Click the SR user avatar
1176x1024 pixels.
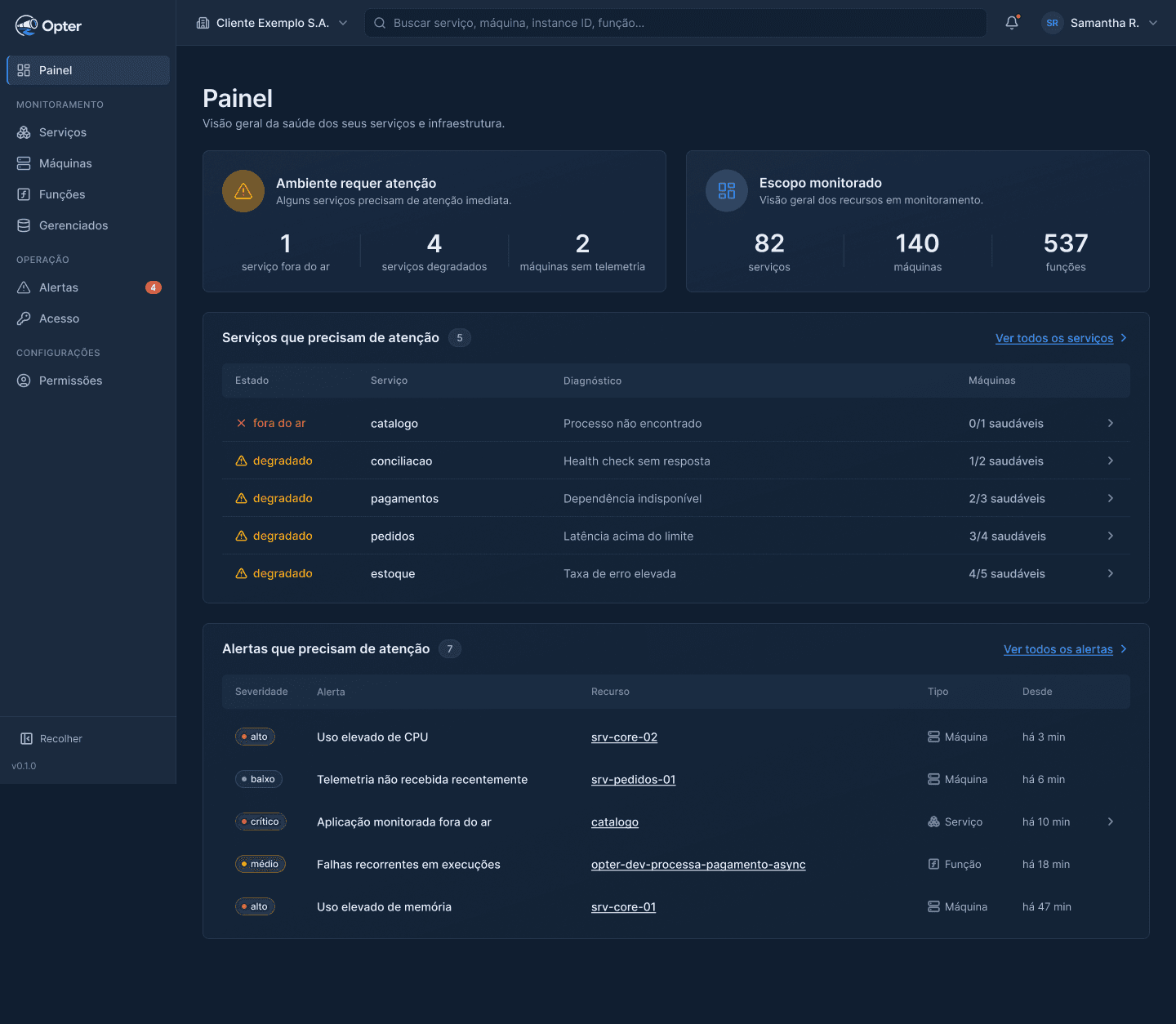point(1052,23)
